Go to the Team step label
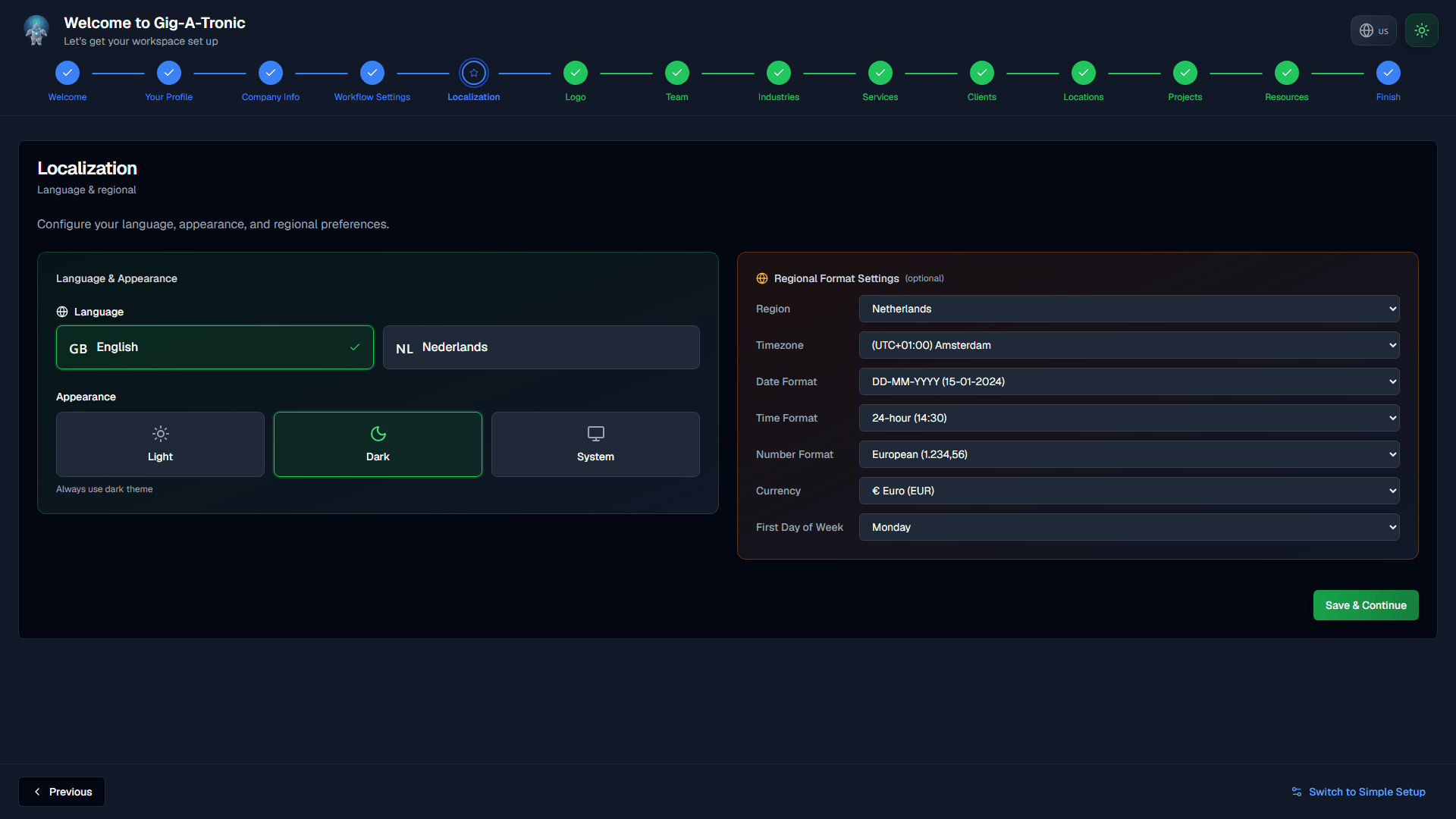This screenshot has width=1456, height=819. (x=677, y=97)
